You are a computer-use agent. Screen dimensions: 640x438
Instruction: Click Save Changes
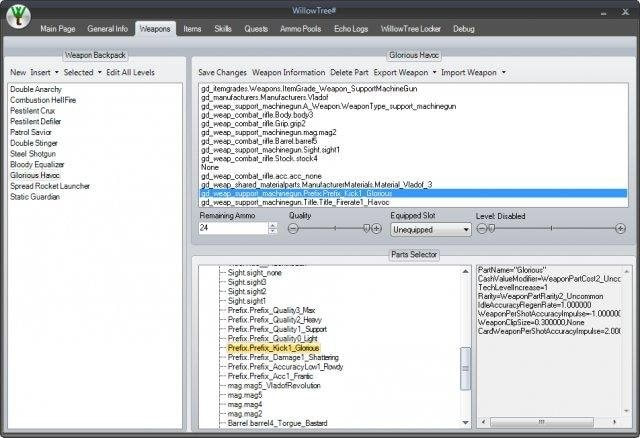222,73
